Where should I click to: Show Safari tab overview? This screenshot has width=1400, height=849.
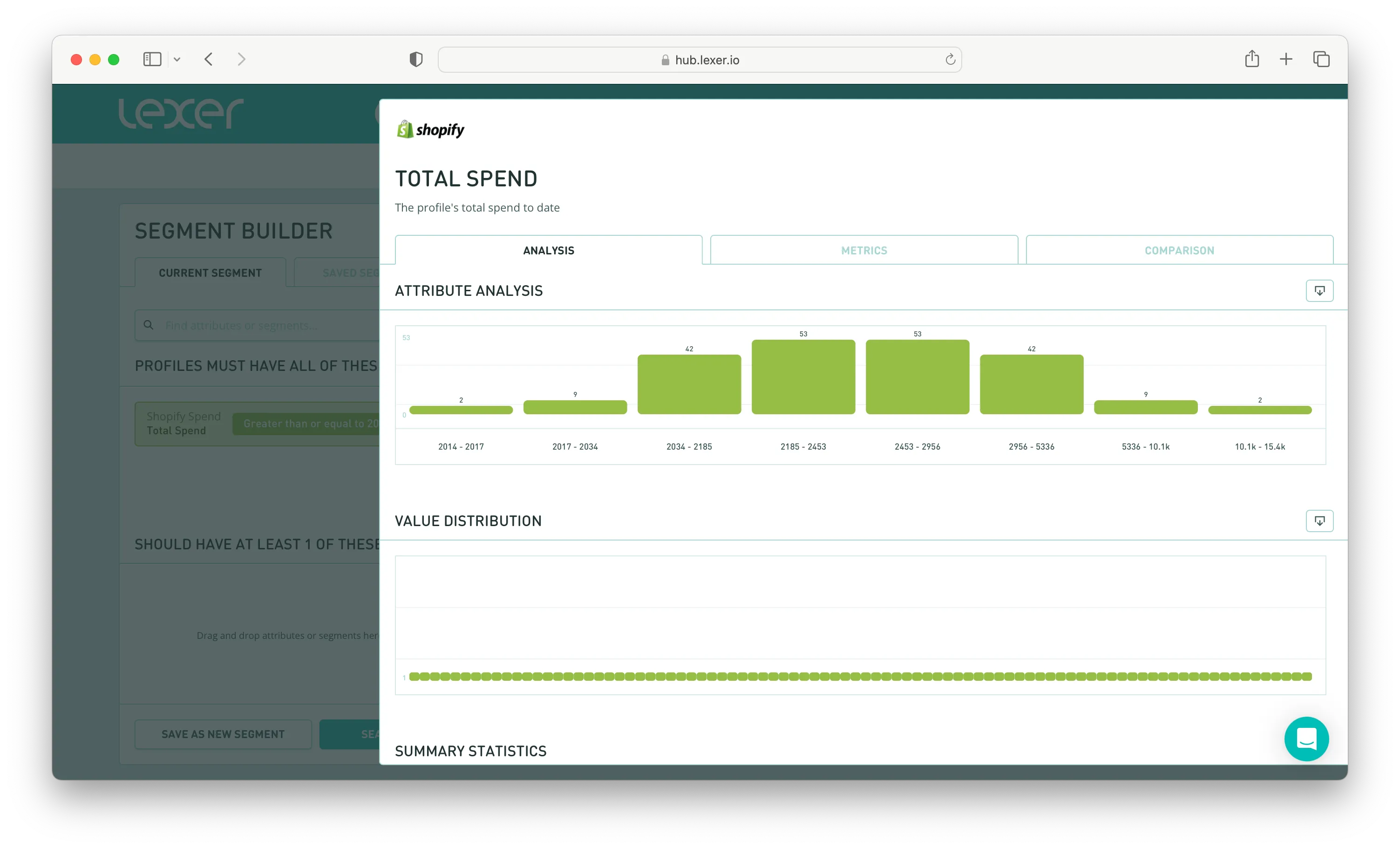tap(1321, 59)
